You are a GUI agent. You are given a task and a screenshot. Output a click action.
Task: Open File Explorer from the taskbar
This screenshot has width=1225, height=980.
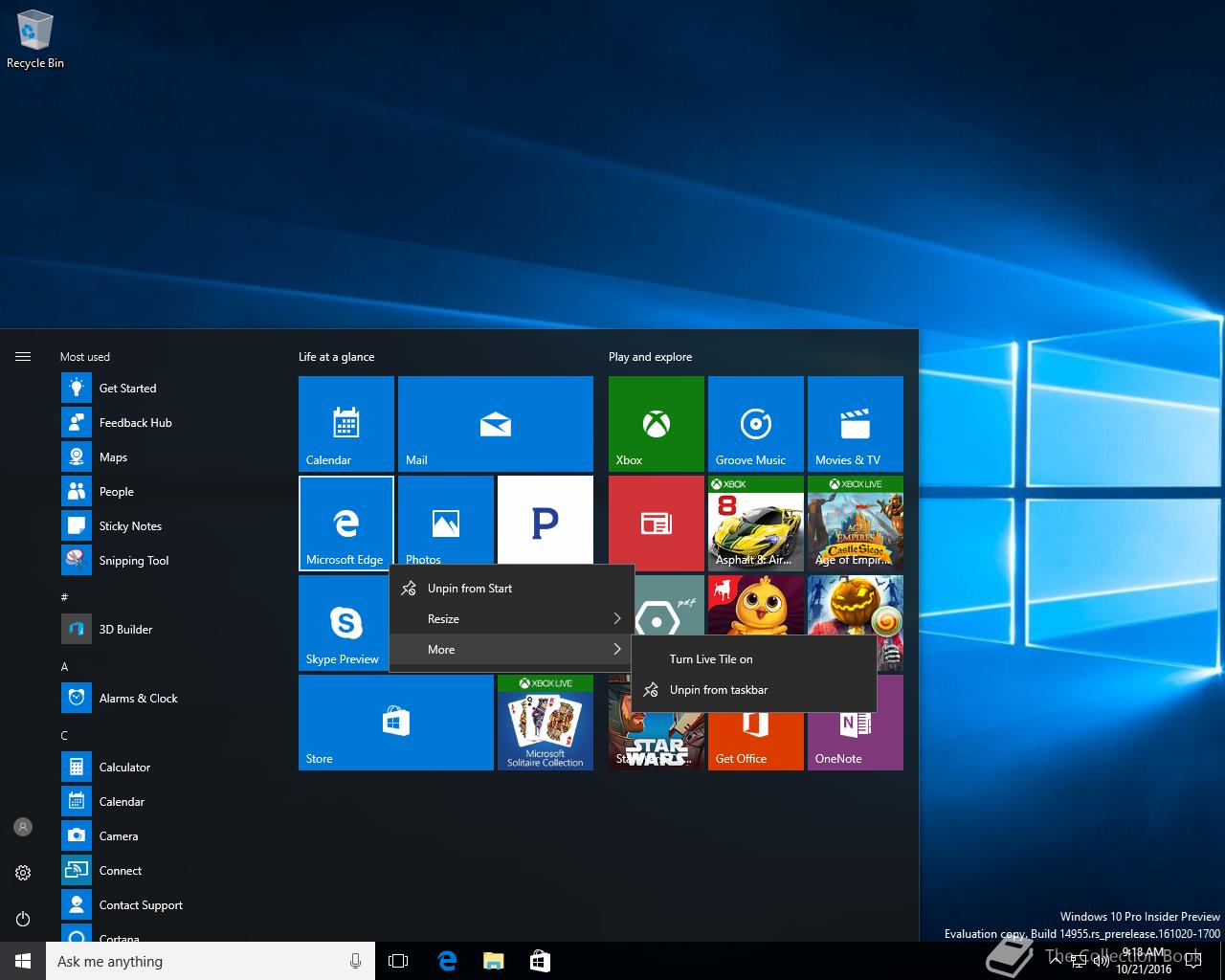pos(493,961)
